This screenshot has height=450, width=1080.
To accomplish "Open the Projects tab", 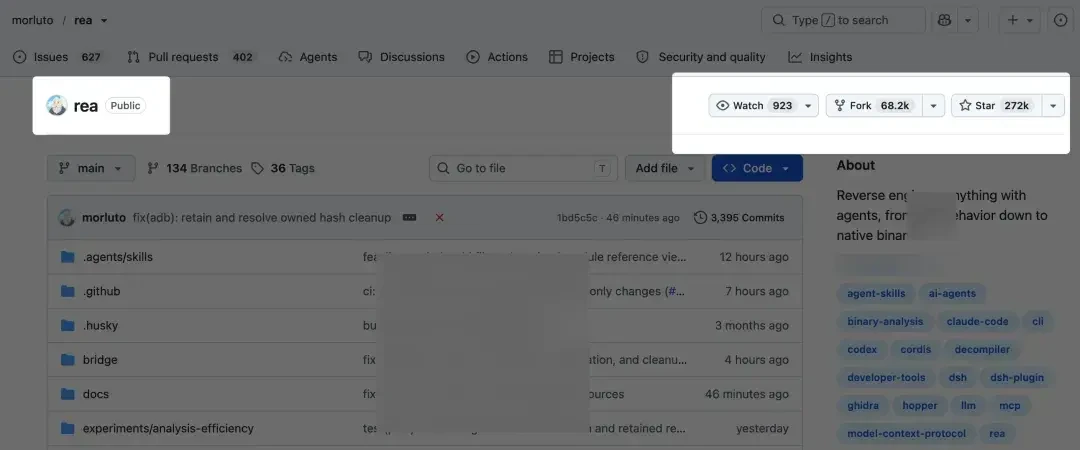I will click(581, 57).
